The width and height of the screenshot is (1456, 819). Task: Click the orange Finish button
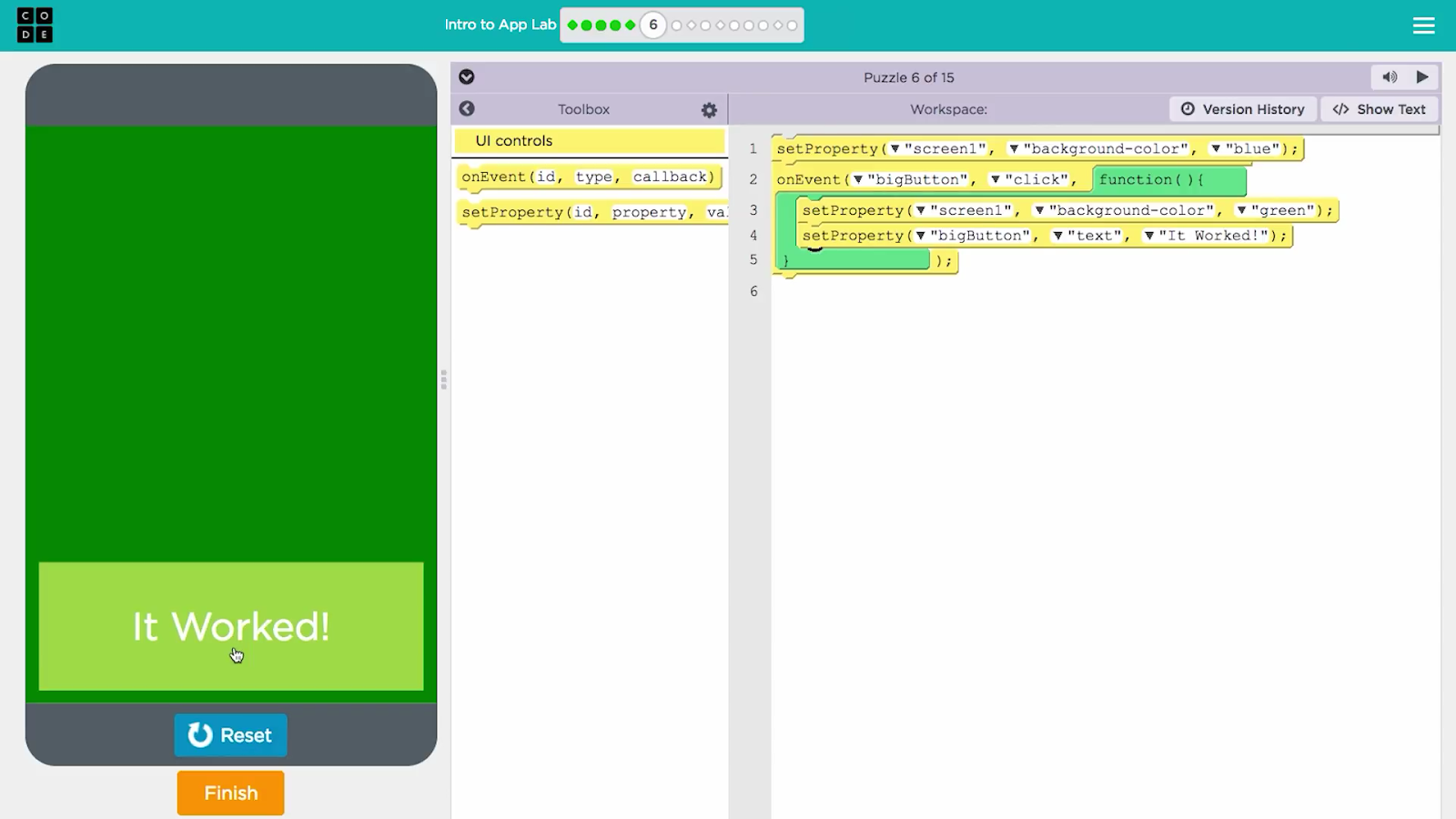230,793
